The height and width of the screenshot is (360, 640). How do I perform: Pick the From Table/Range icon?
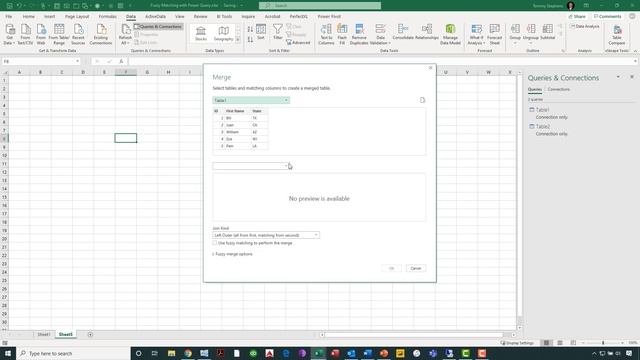59,34
